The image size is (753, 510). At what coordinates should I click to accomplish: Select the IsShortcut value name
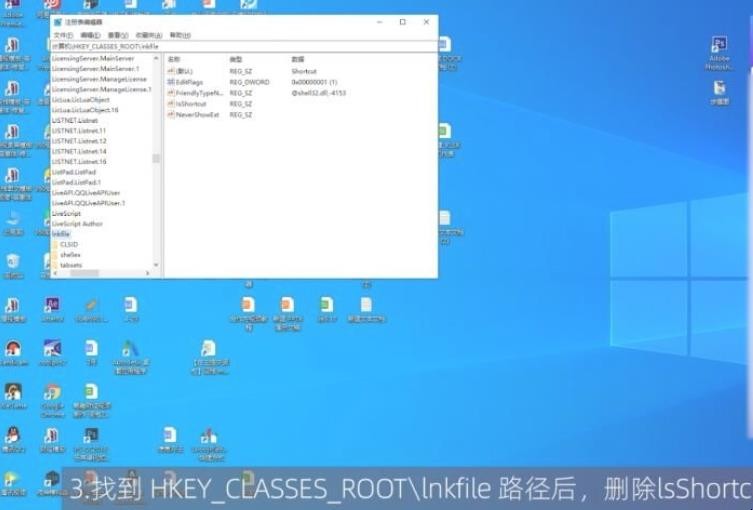tap(191, 104)
